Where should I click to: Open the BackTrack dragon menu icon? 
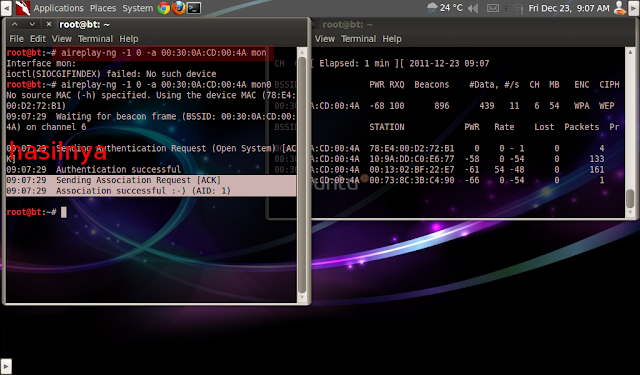point(22,8)
